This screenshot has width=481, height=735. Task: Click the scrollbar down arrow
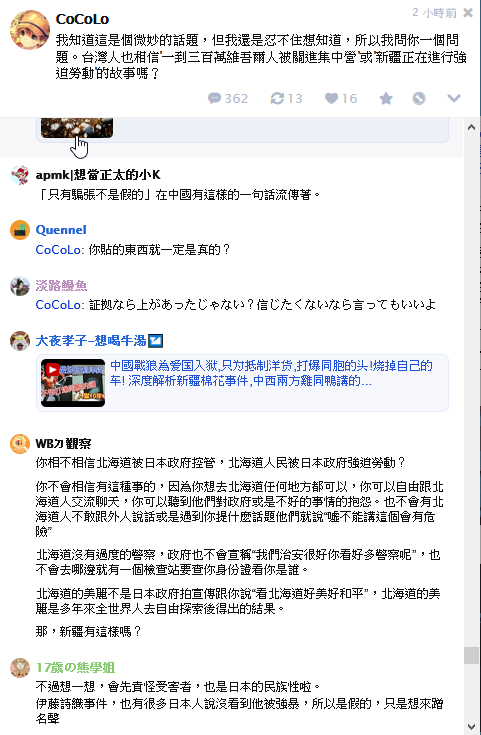click(471, 727)
